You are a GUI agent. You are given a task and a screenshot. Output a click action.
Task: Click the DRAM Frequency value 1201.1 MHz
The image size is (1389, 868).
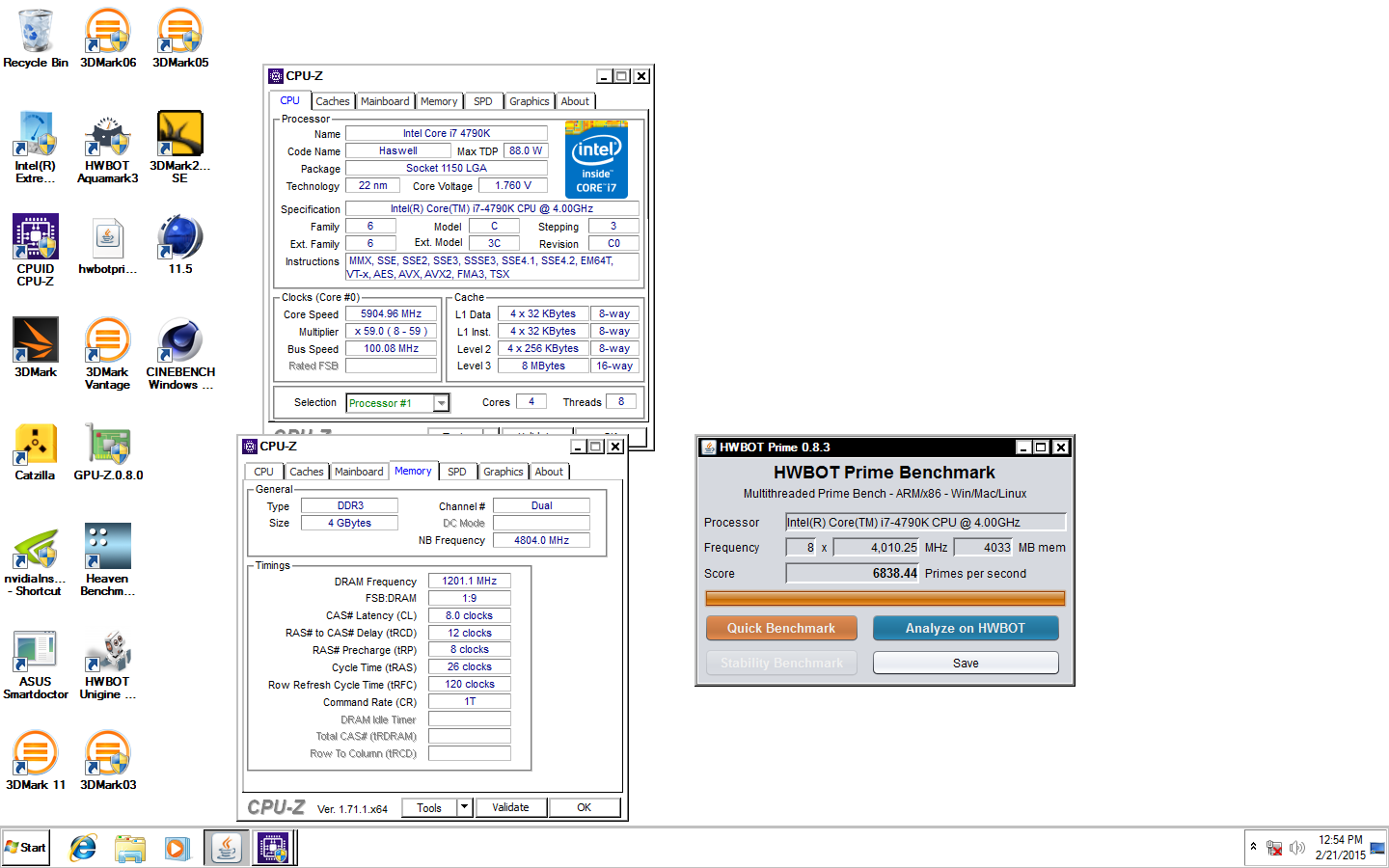[470, 581]
